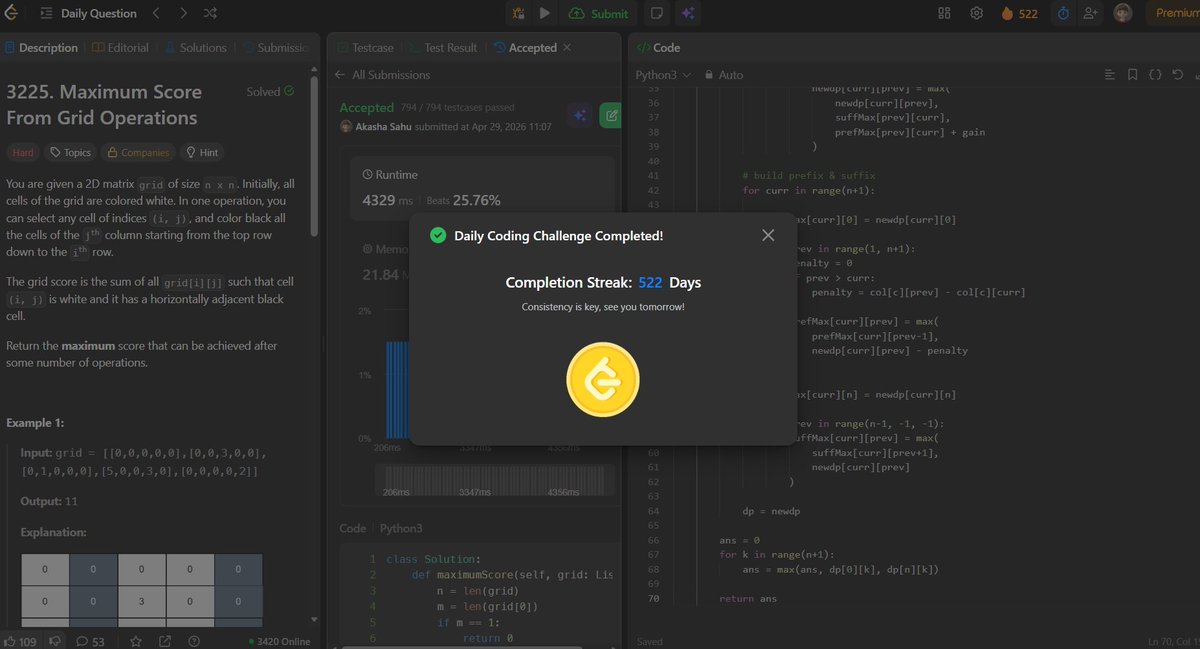Switch to the Description tab
This screenshot has height=649, width=1200.
tap(41, 47)
